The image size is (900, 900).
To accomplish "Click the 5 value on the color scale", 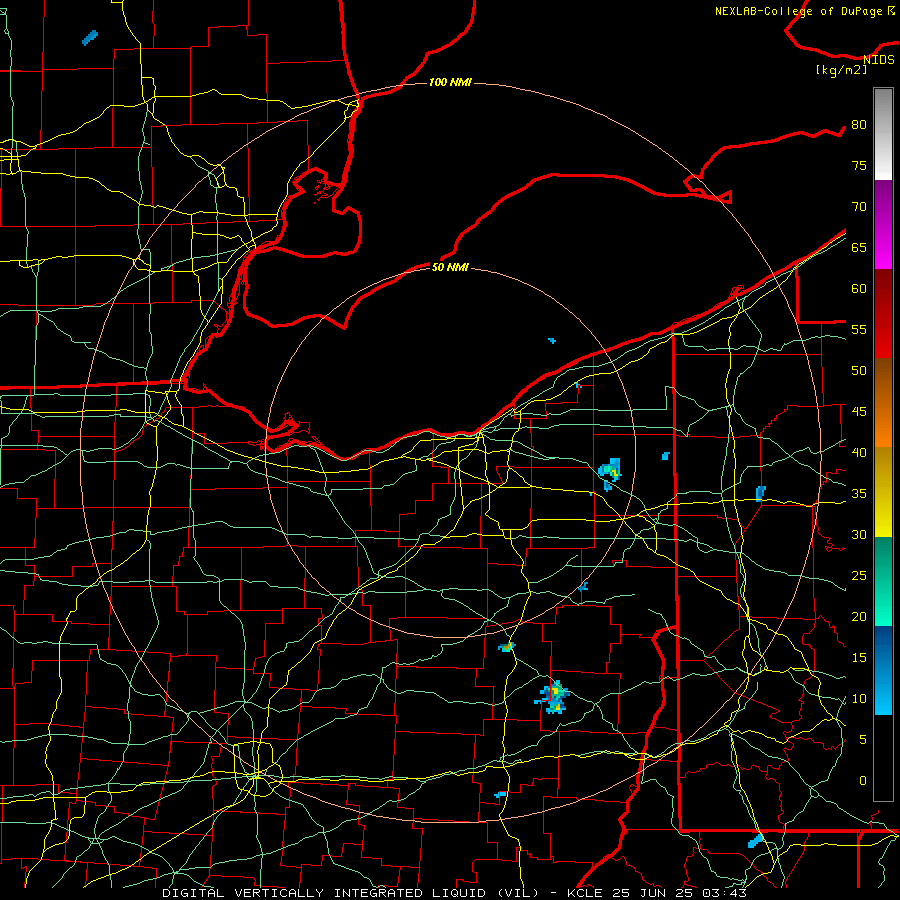I will 863,739.
